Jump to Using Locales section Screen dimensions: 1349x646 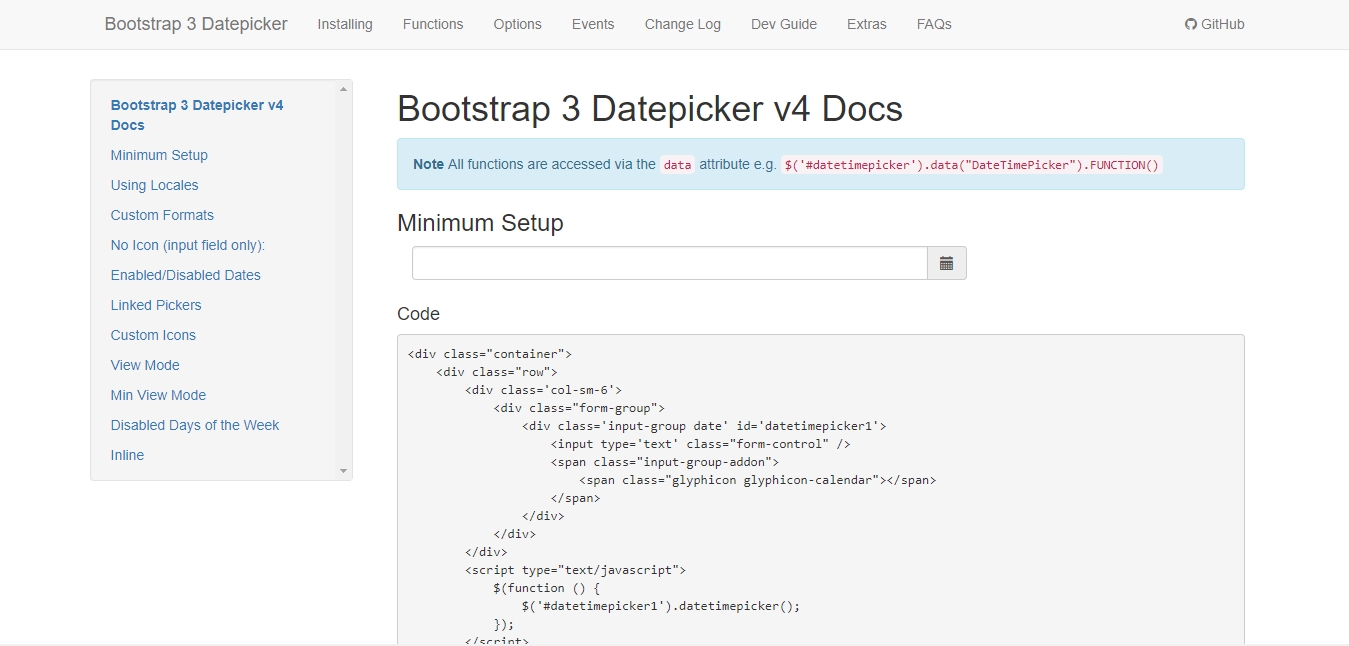[154, 185]
